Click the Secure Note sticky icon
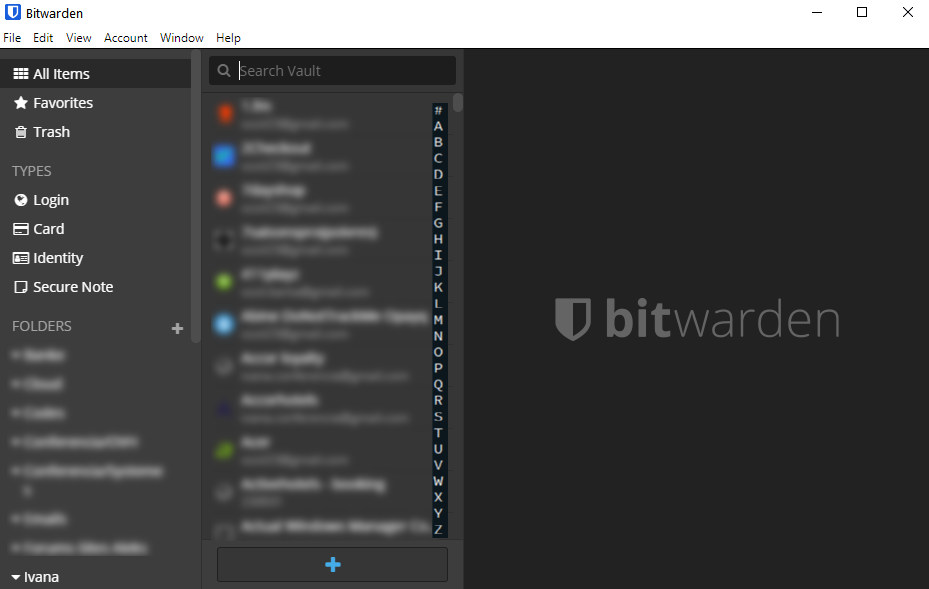The height and width of the screenshot is (589, 929). point(21,287)
